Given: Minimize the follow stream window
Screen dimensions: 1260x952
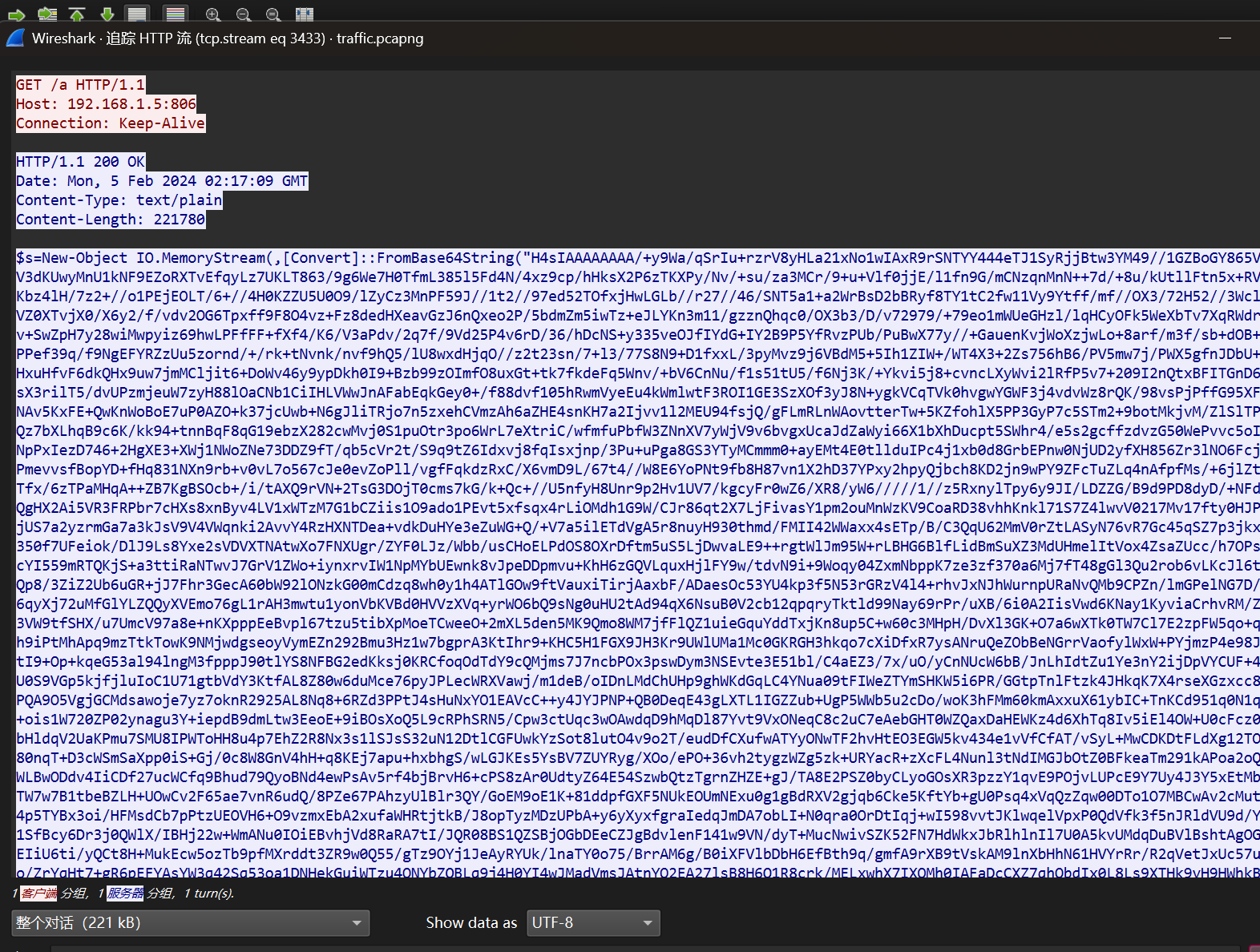Looking at the screenshot, I should [1225, 38].
